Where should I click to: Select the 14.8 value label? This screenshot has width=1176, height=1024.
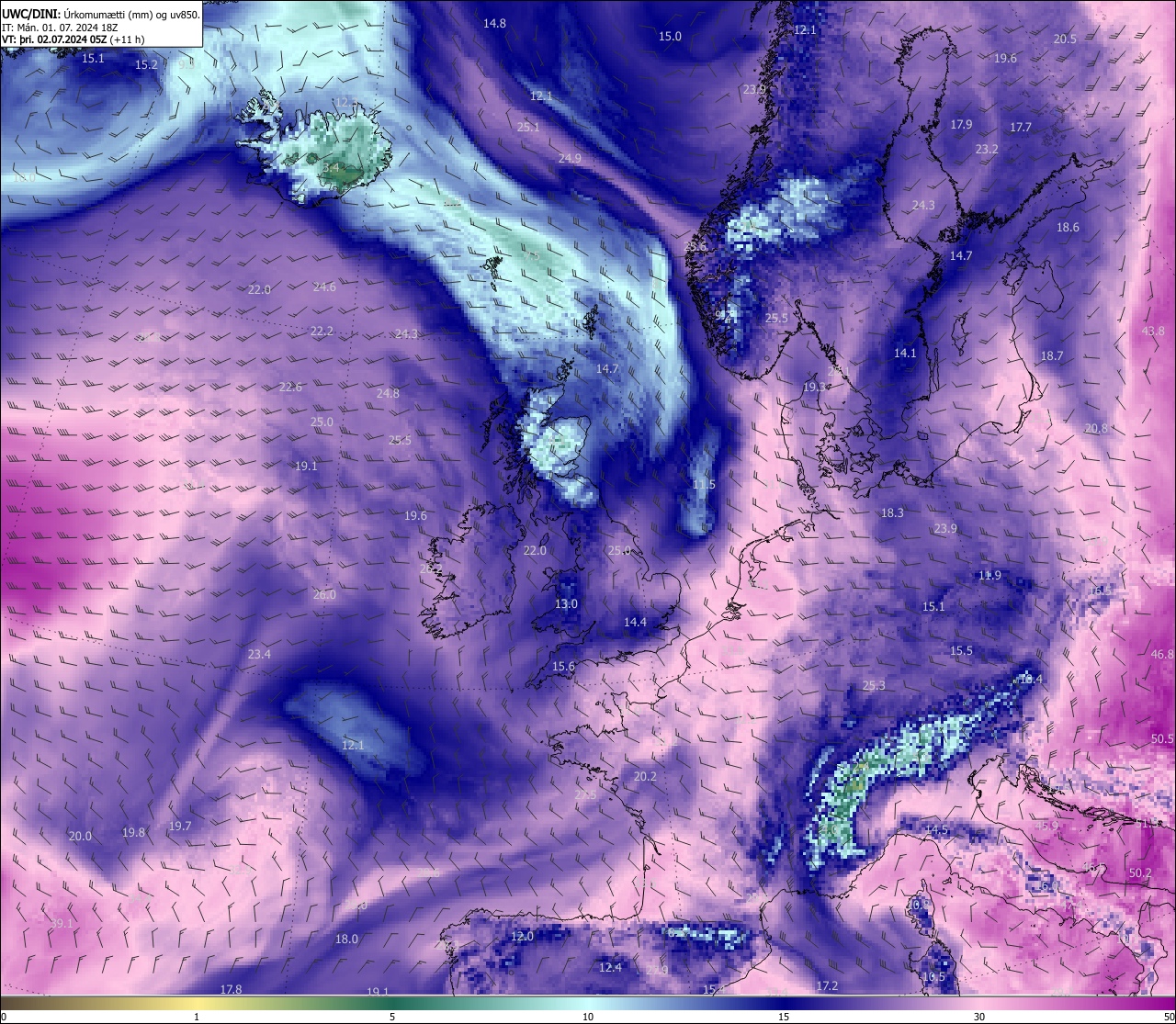click(494, 23)
